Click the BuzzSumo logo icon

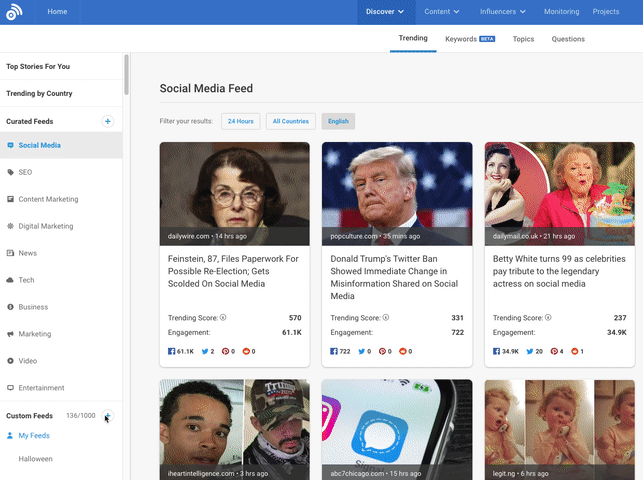(x=15, y=13)
